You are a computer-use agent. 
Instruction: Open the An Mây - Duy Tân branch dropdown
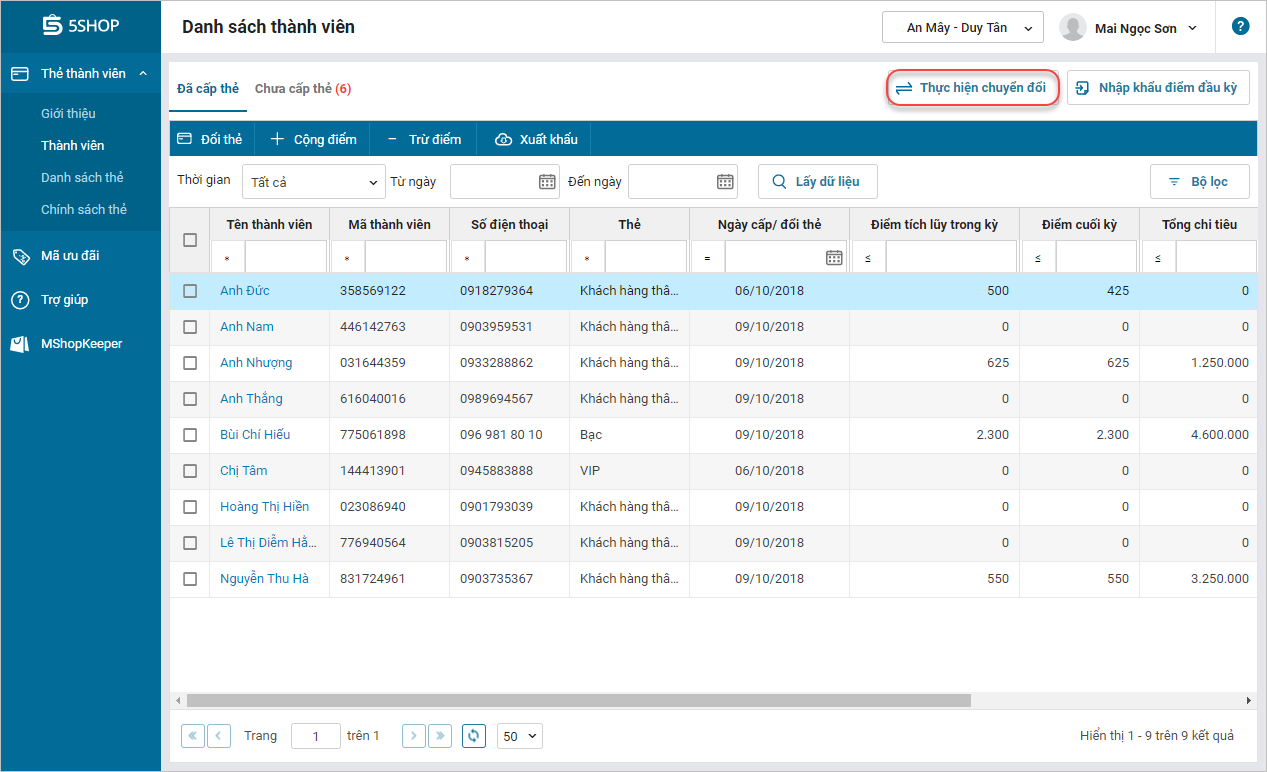[x=962, y=28]
